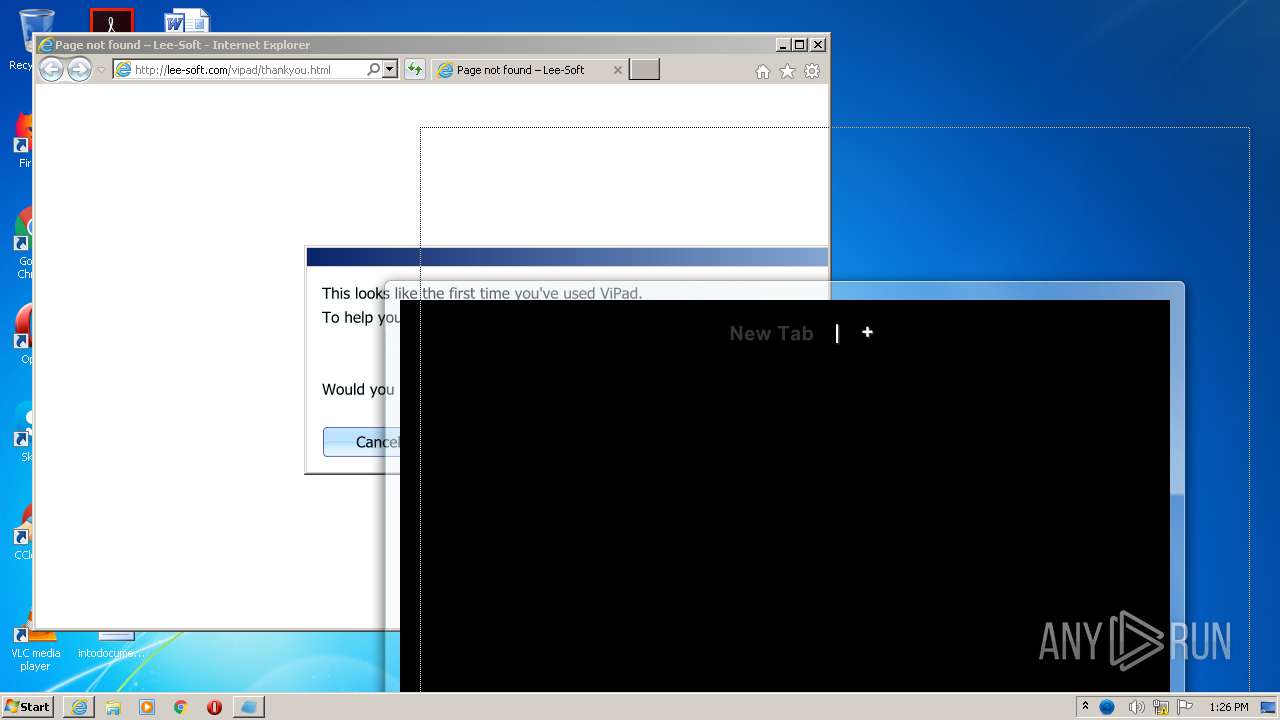This screenshot has width=1280, height=720.
Task: Go back in Internet Explorer
Action: point(51,69)
